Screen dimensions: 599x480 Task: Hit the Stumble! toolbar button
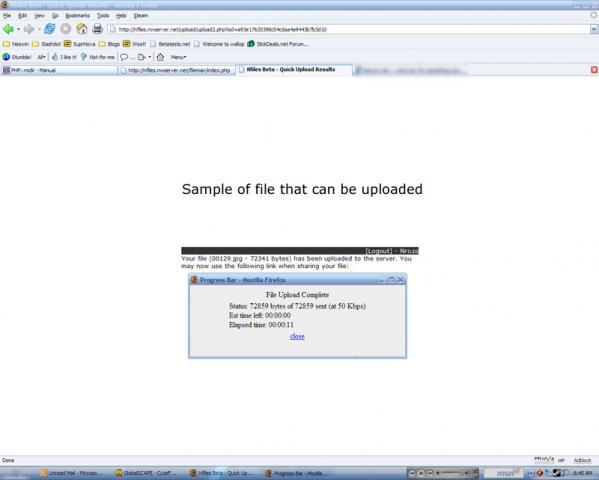point(17,57)
